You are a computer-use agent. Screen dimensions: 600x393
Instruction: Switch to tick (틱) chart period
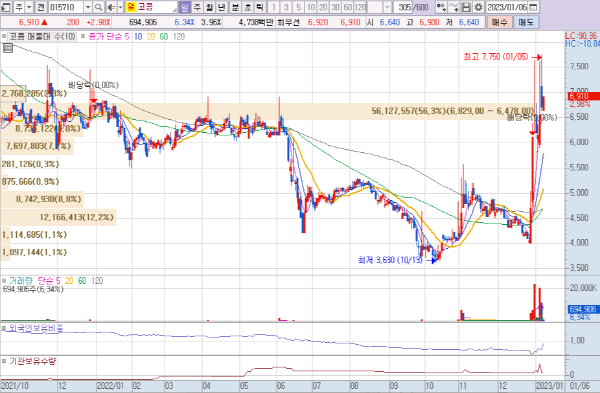point(260,7)
